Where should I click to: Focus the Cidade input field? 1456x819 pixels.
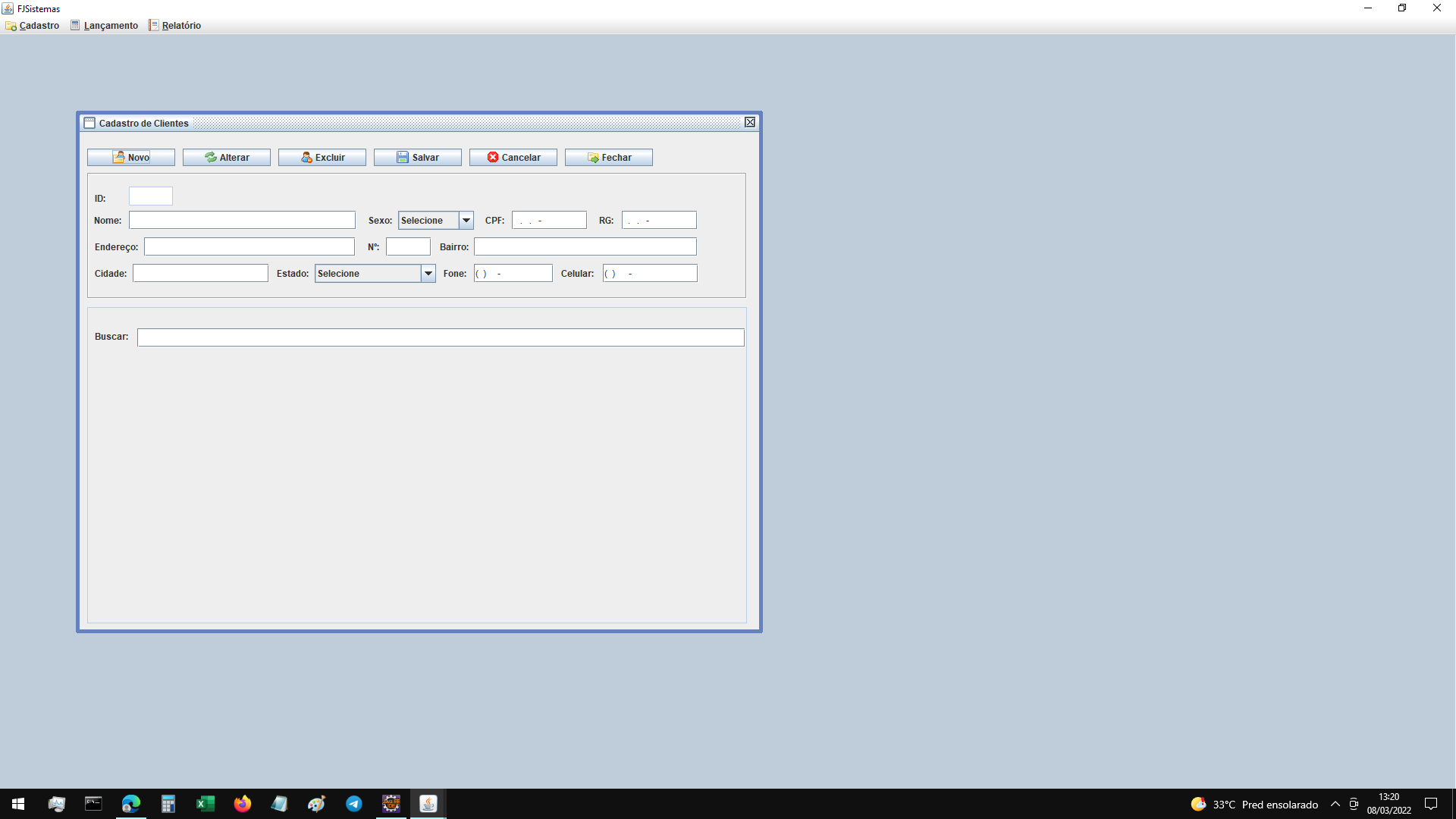coord(200,273)
